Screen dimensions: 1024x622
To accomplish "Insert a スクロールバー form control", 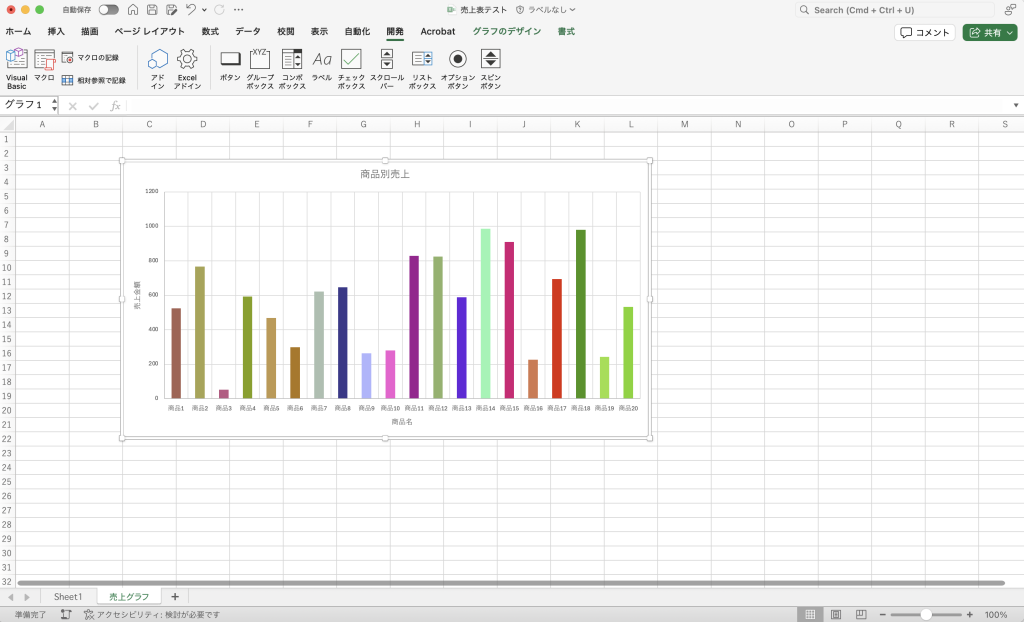I will tap(387, 67).
